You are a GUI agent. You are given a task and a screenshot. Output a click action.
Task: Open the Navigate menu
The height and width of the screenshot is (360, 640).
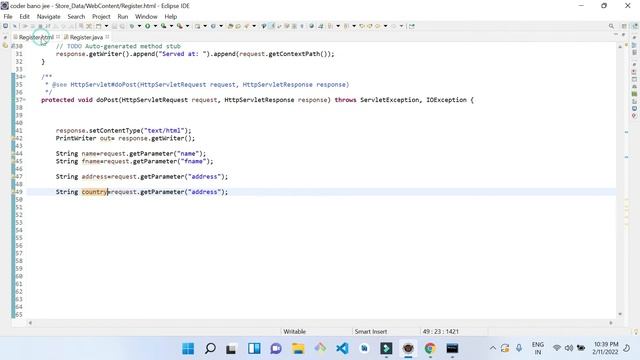pos(49,16)
